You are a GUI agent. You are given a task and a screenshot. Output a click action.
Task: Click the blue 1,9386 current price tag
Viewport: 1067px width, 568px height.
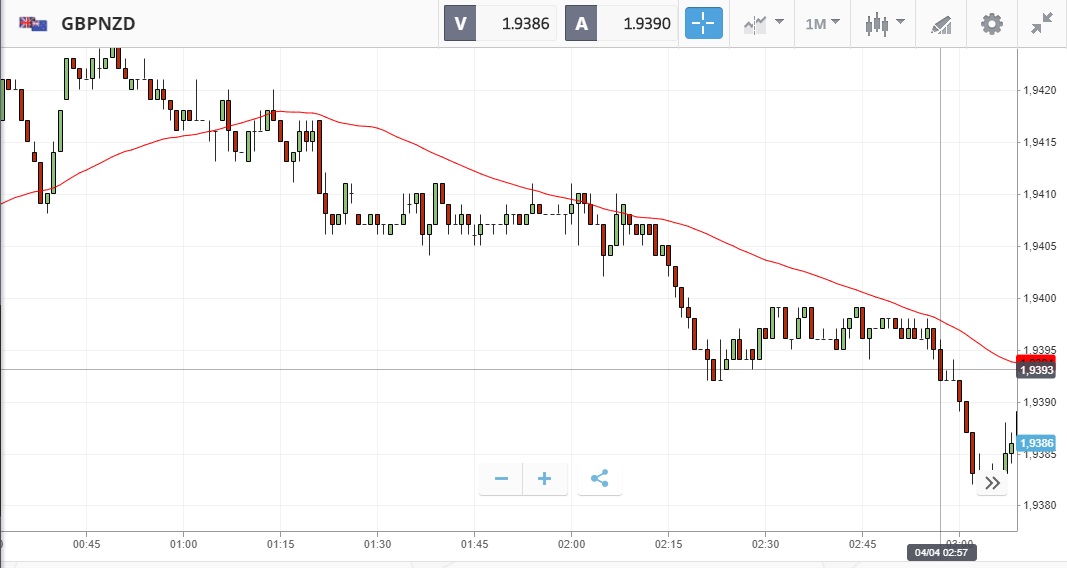click(x=1036, y=442)
